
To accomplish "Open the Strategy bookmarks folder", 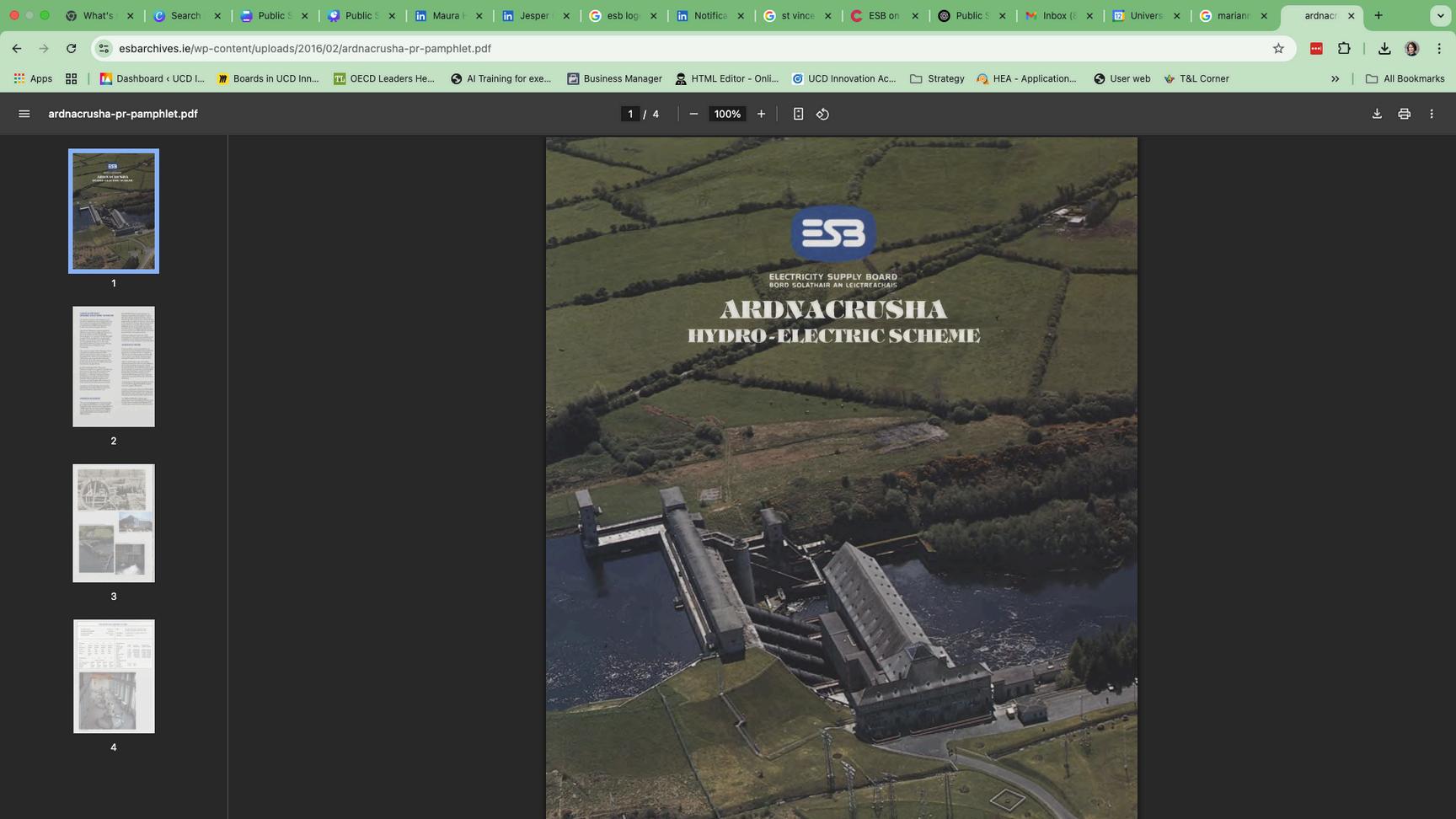I will 937,78.
